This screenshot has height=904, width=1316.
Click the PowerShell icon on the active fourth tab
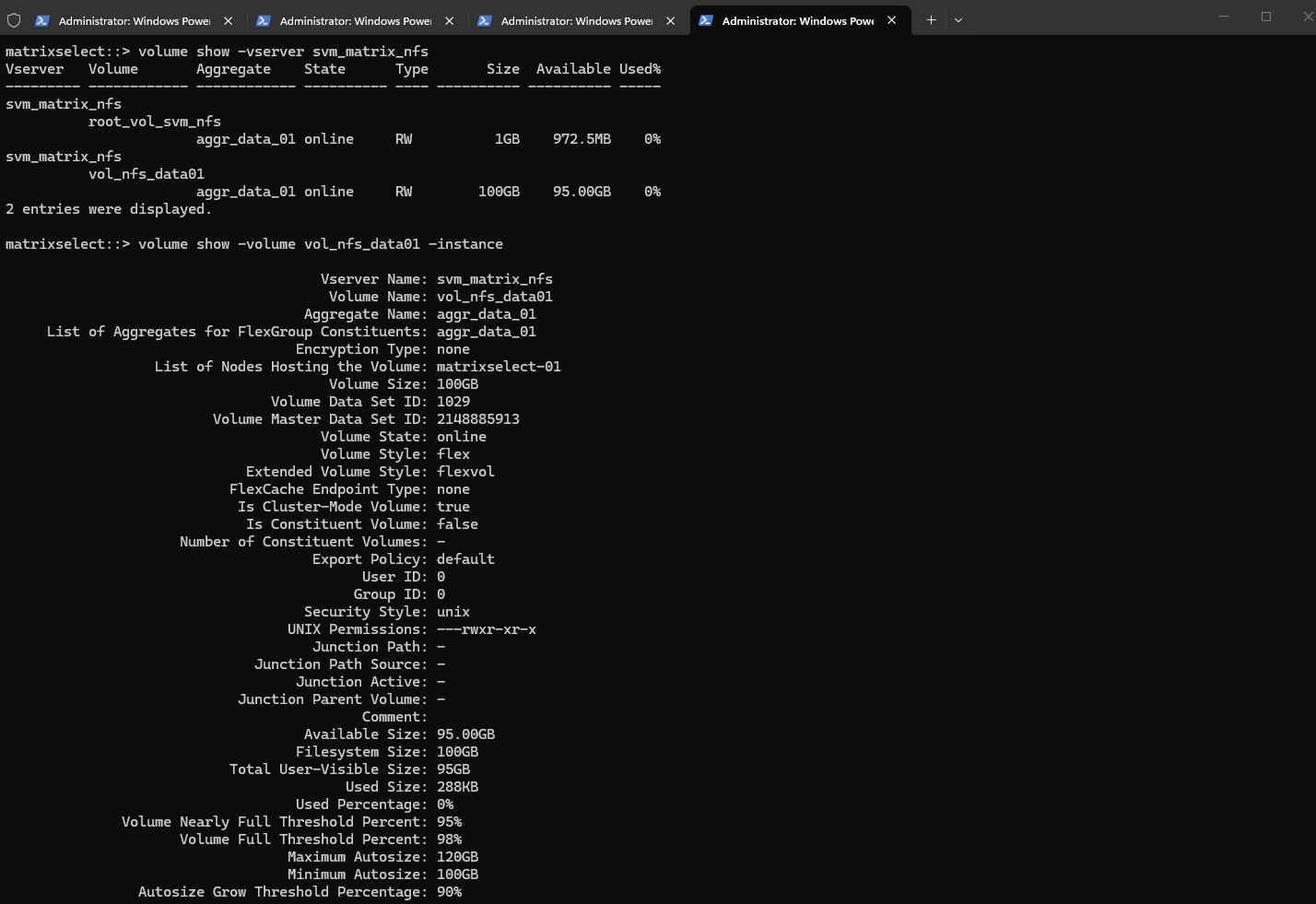point(705,20)
